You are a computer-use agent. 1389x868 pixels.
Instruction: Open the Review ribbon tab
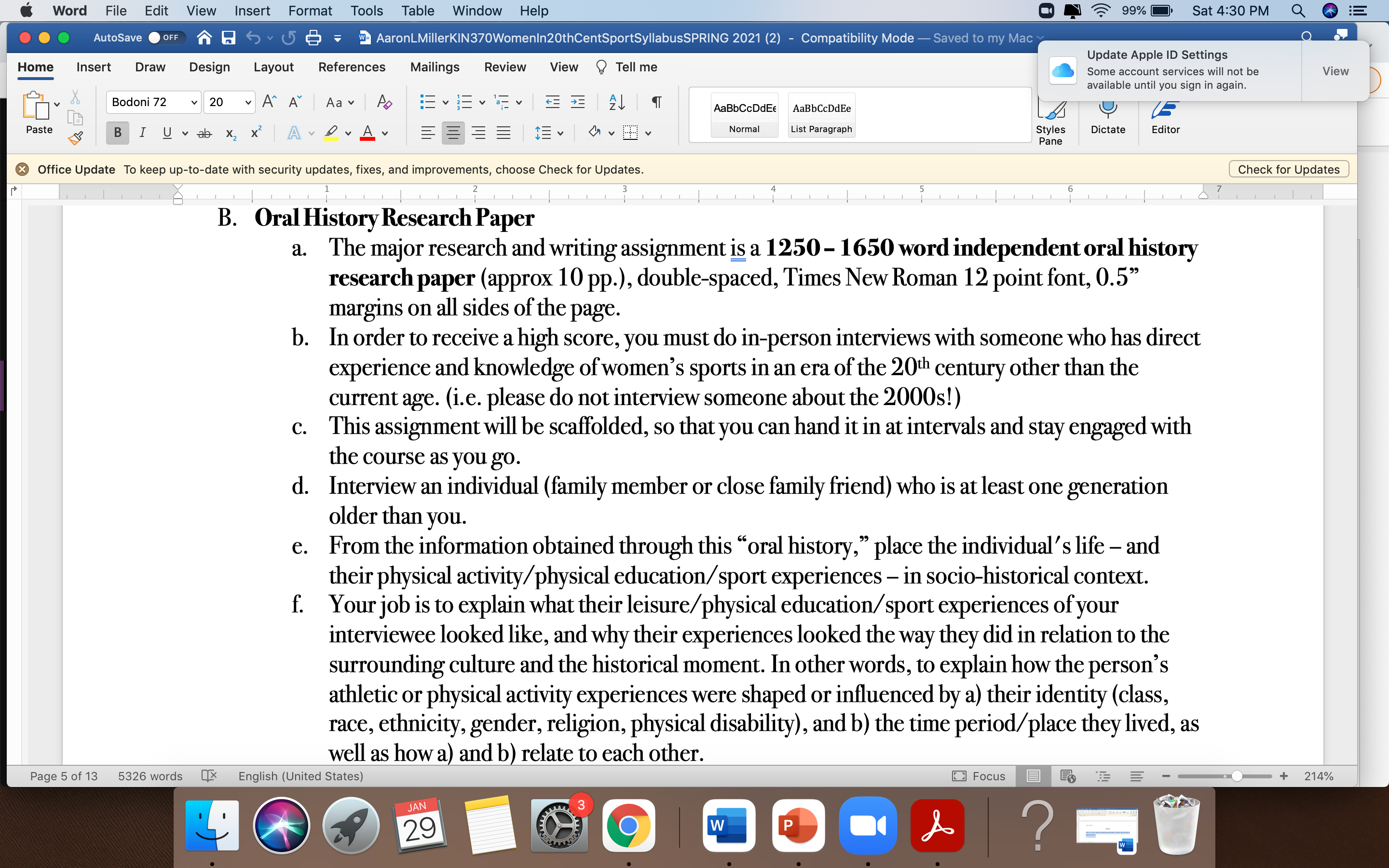click(x=505, y=67)
